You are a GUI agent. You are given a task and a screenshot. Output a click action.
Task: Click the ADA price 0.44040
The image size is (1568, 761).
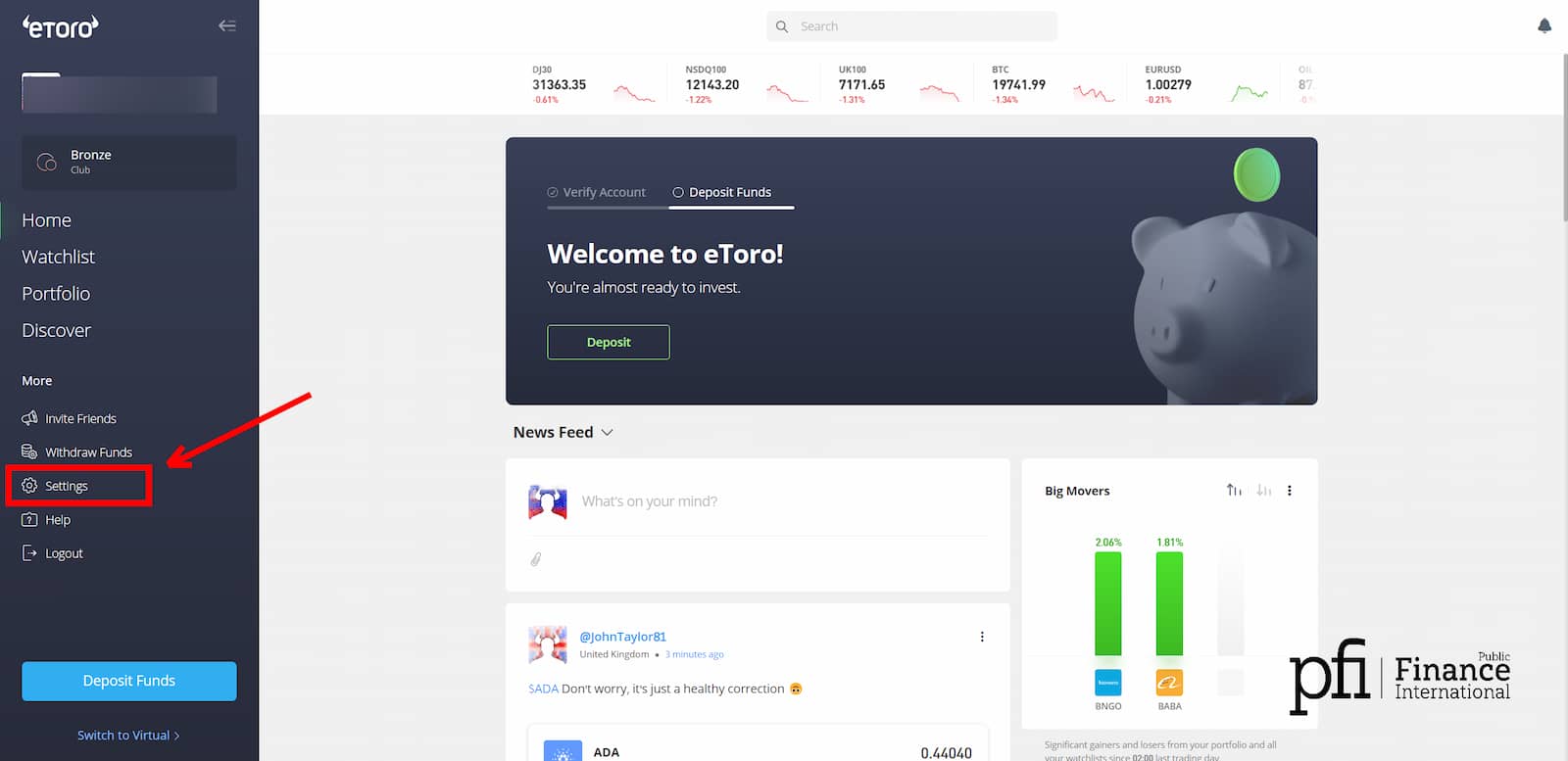[946, 752]
